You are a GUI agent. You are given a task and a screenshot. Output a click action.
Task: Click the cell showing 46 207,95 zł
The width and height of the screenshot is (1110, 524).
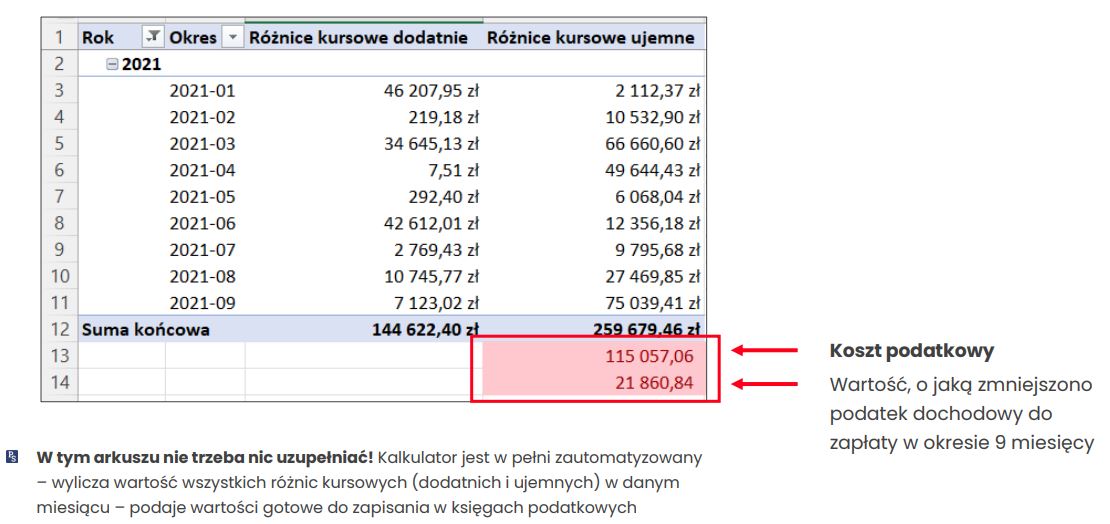click(431, 90)
